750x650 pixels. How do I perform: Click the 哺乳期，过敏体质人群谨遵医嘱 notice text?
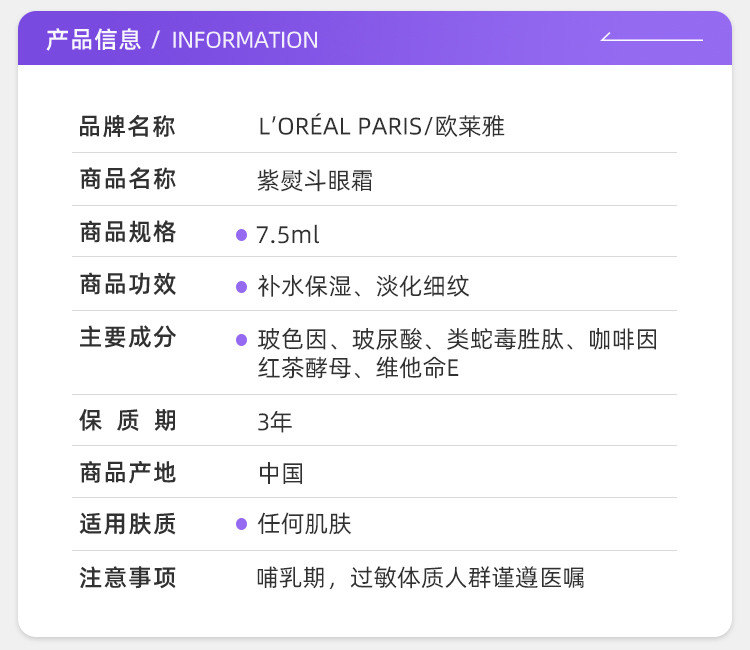pos(420,578)
